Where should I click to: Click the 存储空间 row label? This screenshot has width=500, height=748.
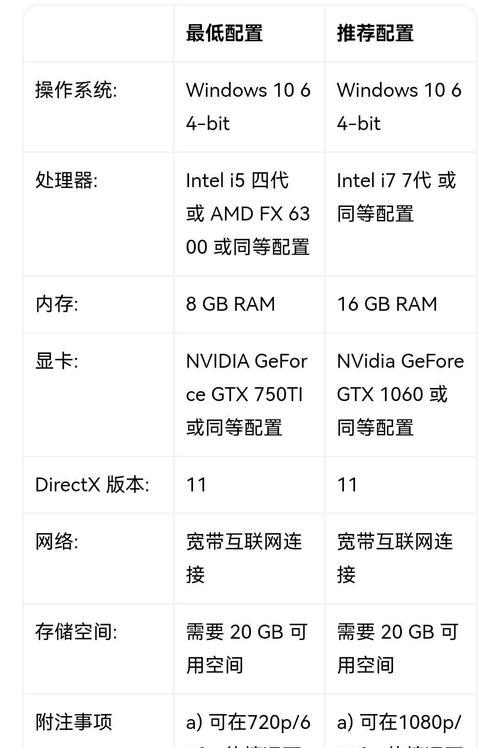pos(76,632)
